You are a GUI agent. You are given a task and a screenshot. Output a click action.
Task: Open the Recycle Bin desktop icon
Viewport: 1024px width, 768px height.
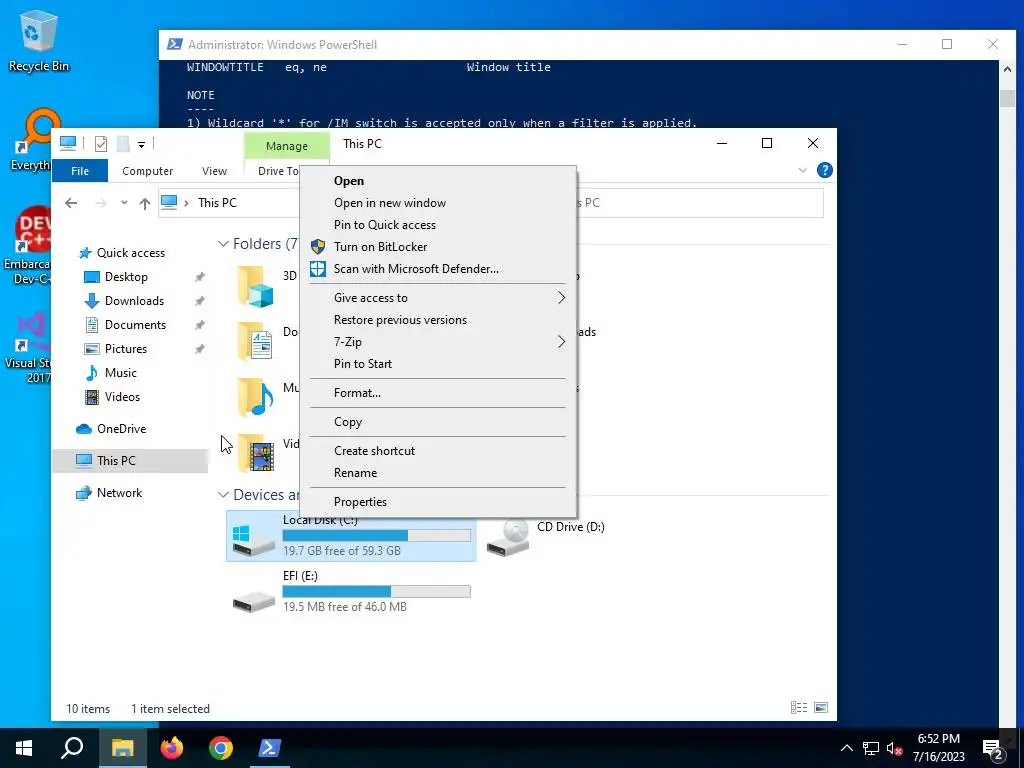(39, 40)
